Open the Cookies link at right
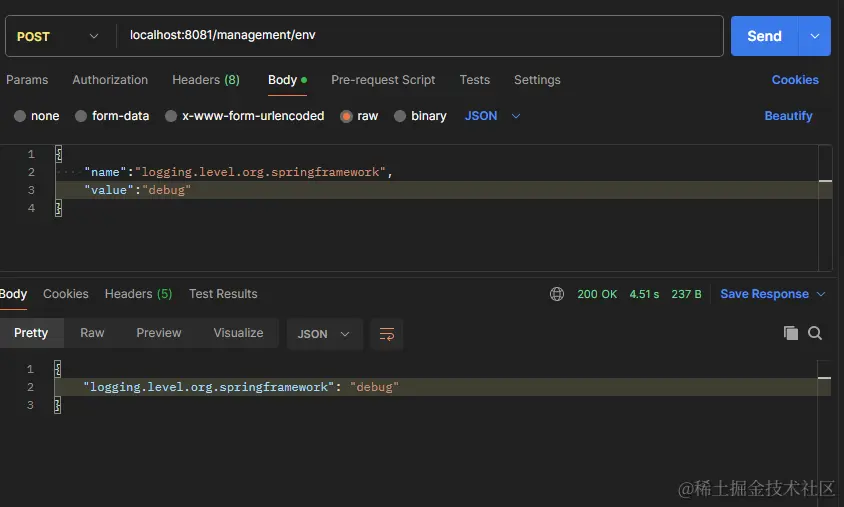The image size is (844, 507). [795, 80]
